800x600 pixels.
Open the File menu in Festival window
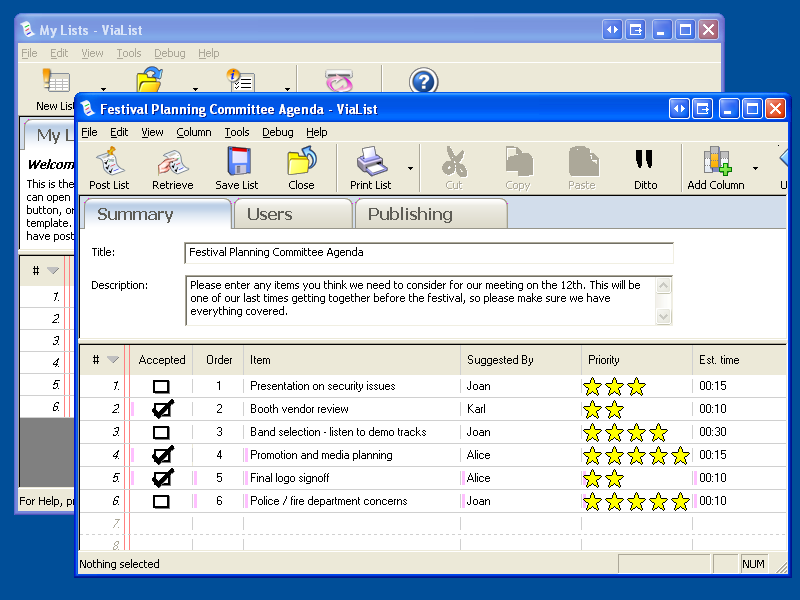tap(89, 132)
